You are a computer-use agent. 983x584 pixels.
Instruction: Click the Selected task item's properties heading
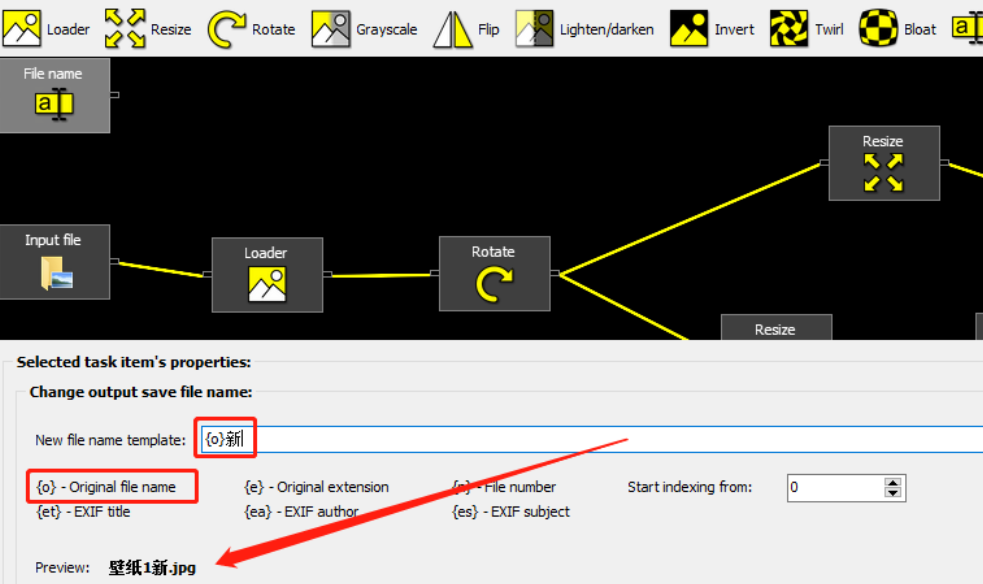click(134, 362)
